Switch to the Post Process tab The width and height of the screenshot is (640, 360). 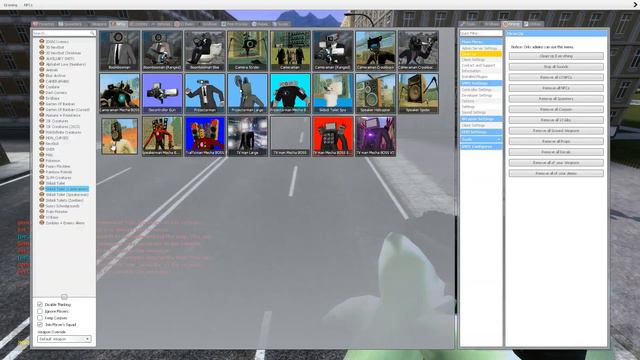(x=235, y=24)
